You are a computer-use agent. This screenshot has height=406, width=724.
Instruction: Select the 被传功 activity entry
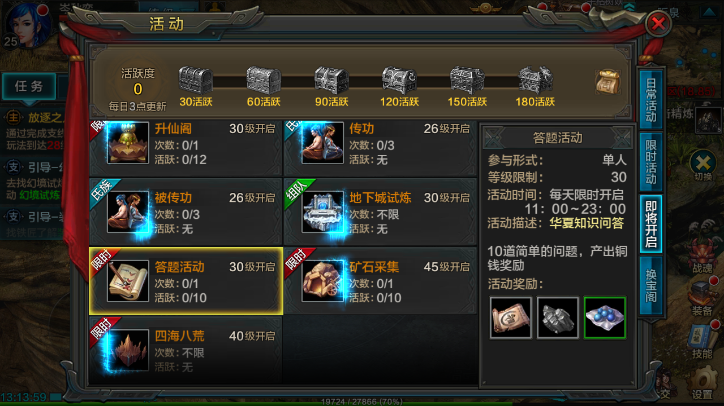186,212
